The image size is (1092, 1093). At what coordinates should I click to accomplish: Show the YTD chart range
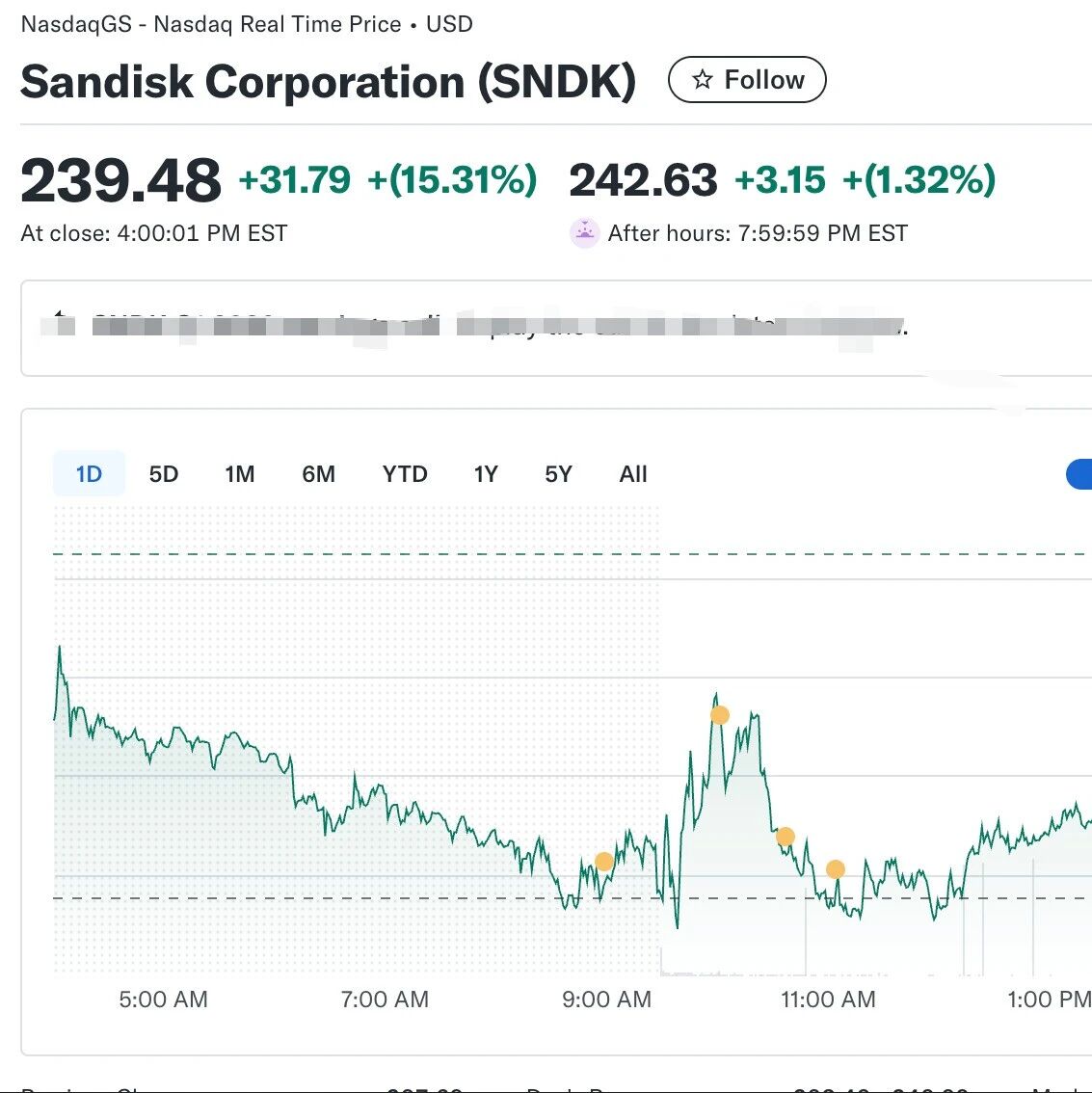point(405,474)
